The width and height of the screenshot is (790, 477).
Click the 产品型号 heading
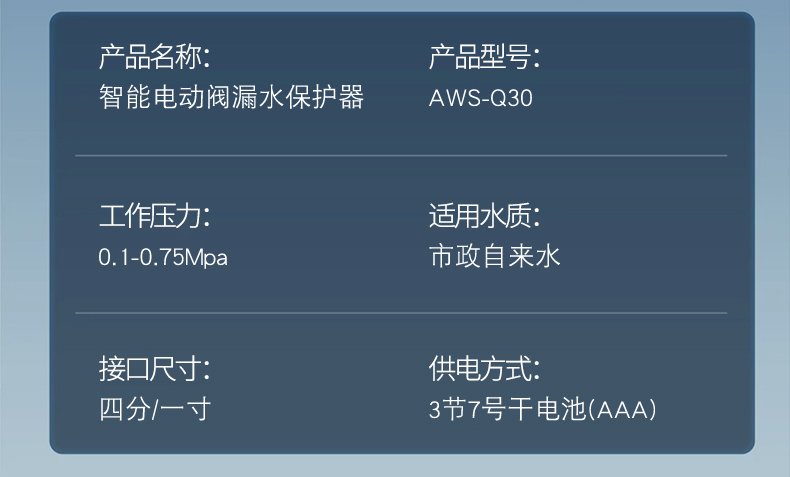point(483,57)
